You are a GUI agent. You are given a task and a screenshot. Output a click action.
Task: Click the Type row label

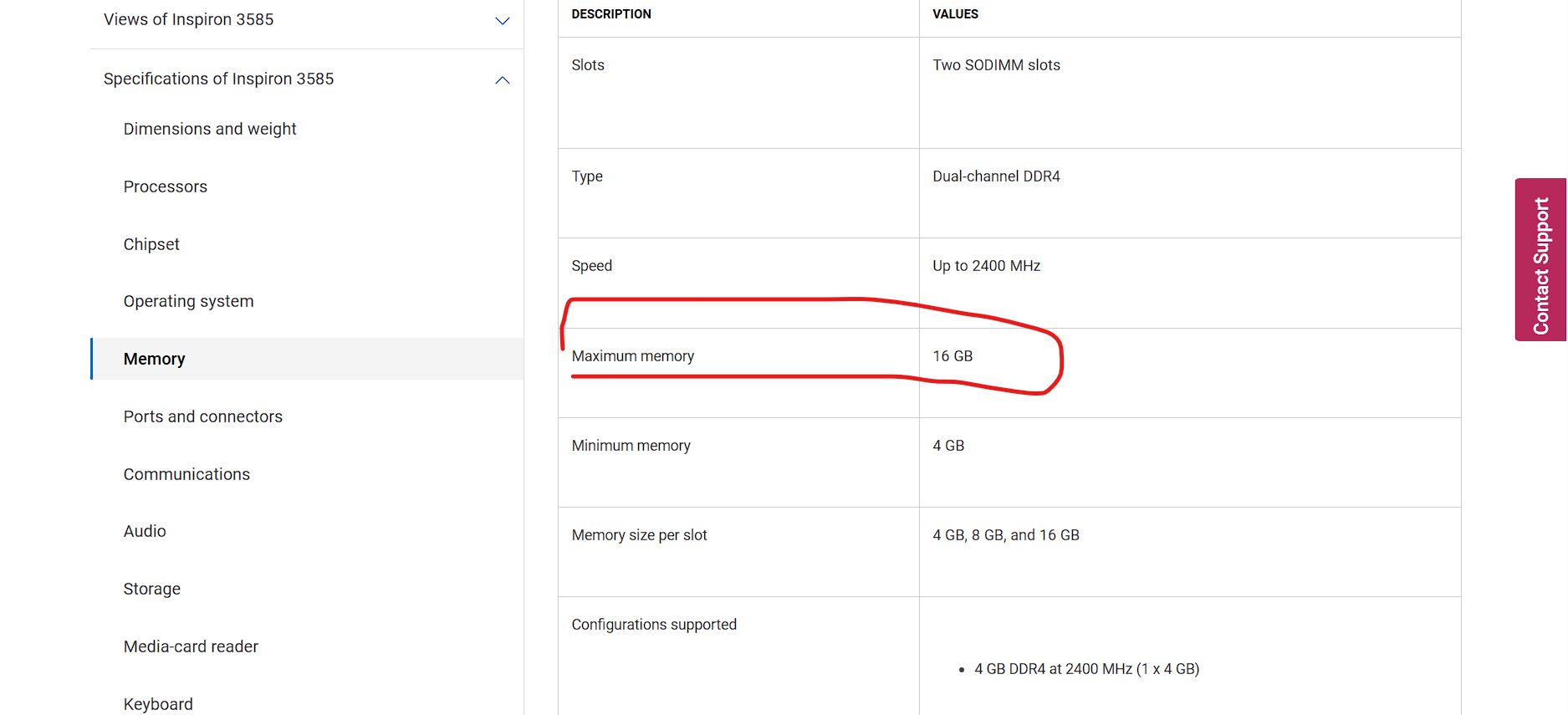click(587, 176)
